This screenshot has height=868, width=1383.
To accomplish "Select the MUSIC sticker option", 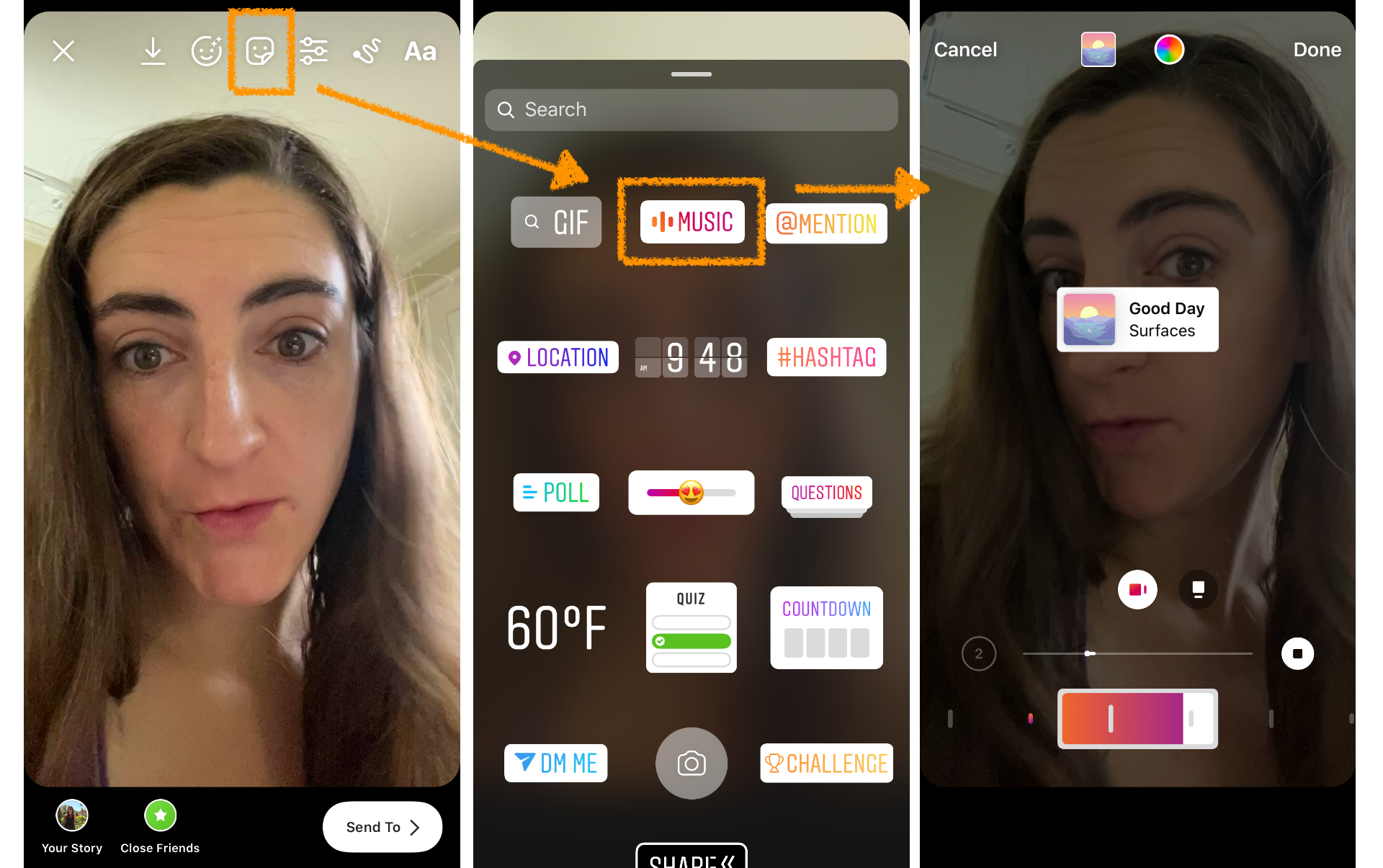I will click(x=692, y=222).
